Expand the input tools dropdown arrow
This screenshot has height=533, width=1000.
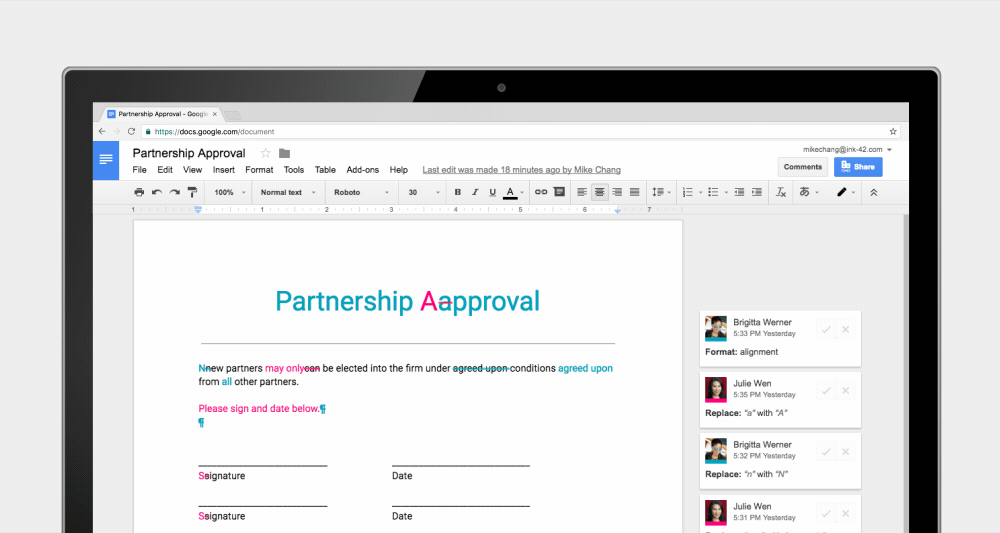817,193
